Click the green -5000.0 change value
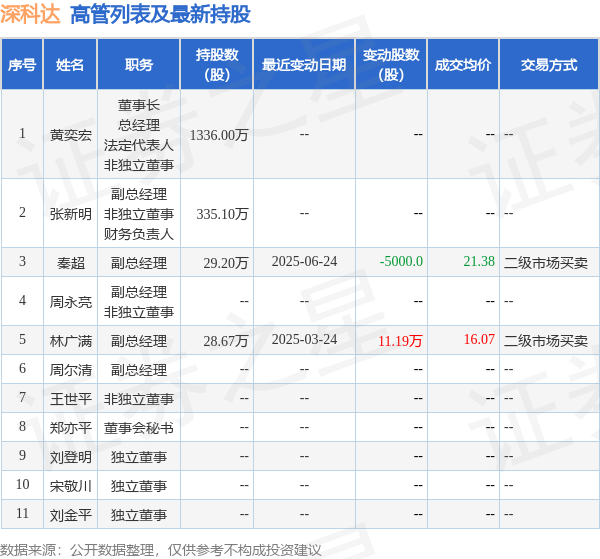600x559 pixels. pos(401,261)
